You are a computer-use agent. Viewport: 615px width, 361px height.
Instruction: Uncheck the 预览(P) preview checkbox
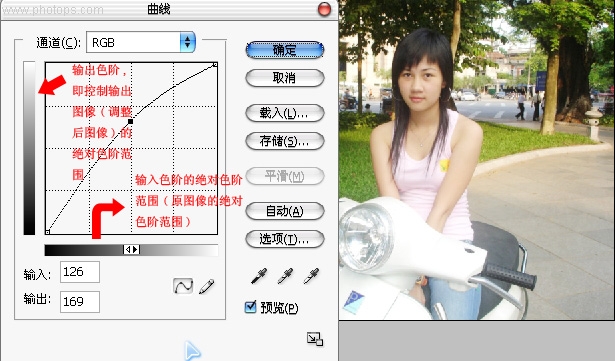[250, 307]
